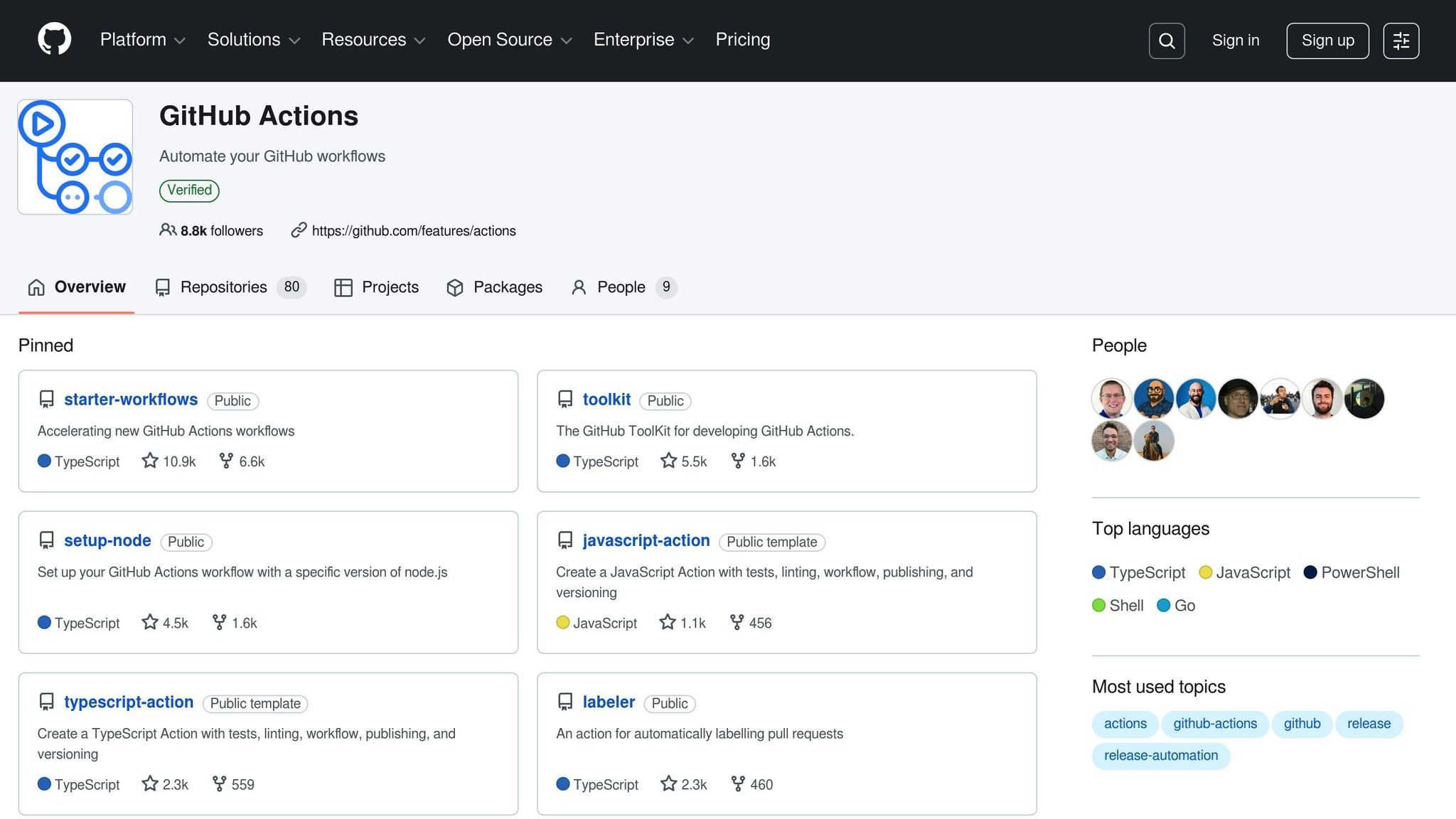
Task: Click the github-actions topic pill
Action: 1215,724
